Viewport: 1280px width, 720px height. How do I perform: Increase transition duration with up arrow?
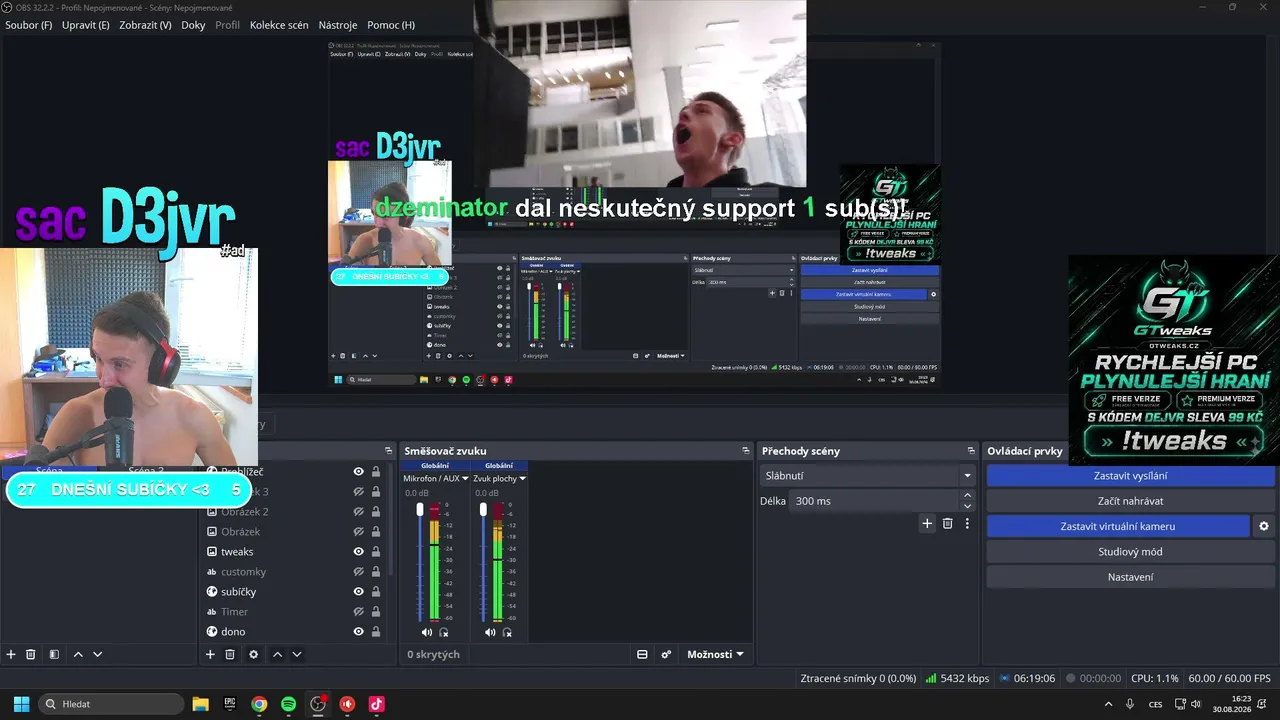pos(967,495)
